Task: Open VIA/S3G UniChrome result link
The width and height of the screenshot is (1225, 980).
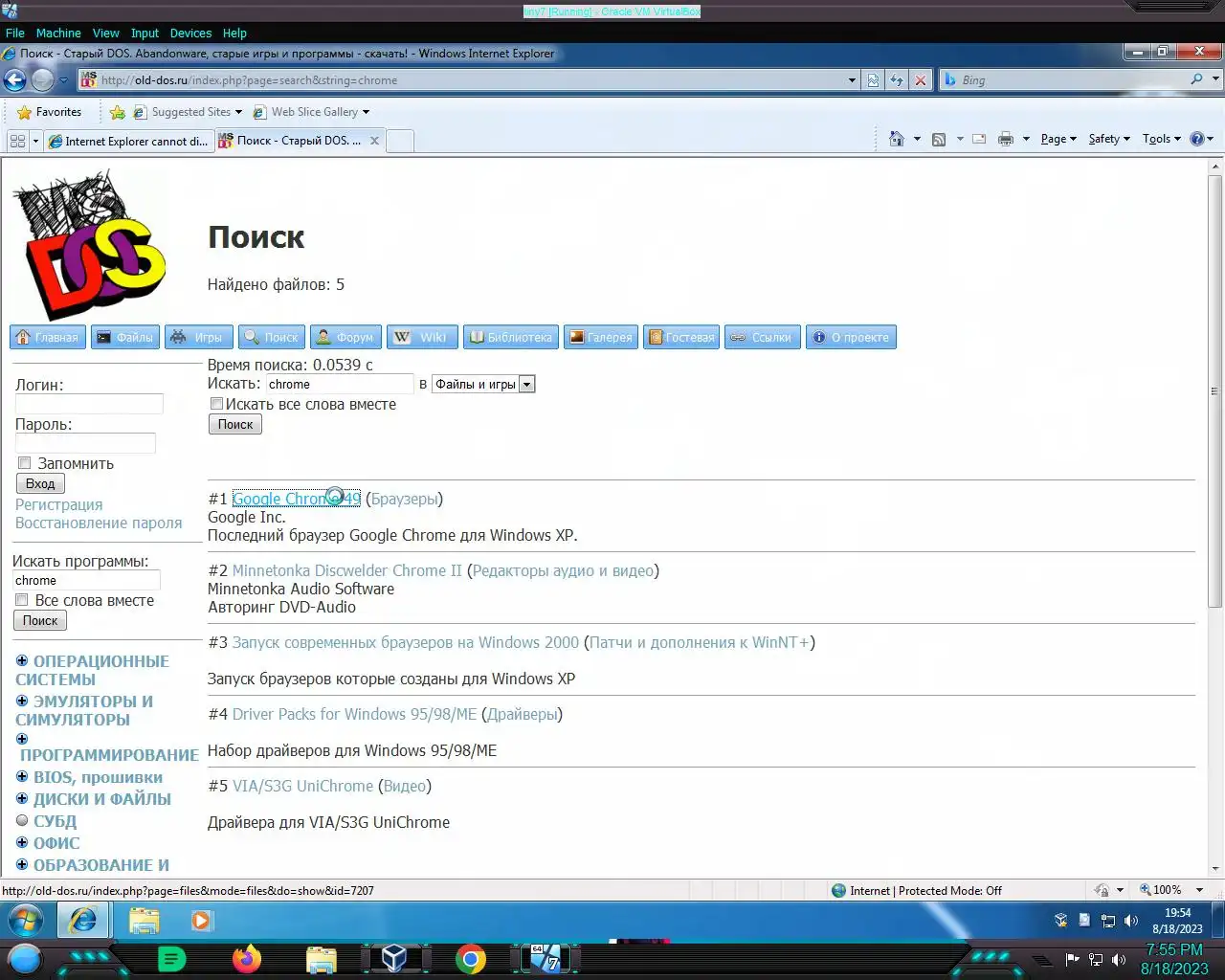Action: point(302,786)
